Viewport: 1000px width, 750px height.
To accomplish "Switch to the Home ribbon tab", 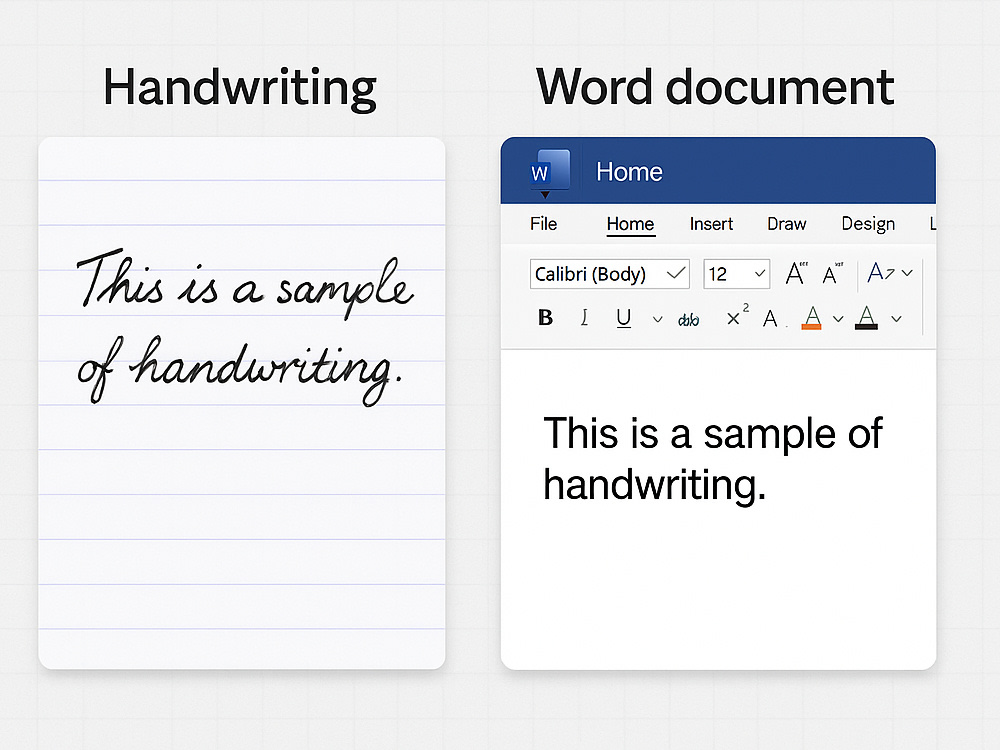I will (630, 224).
